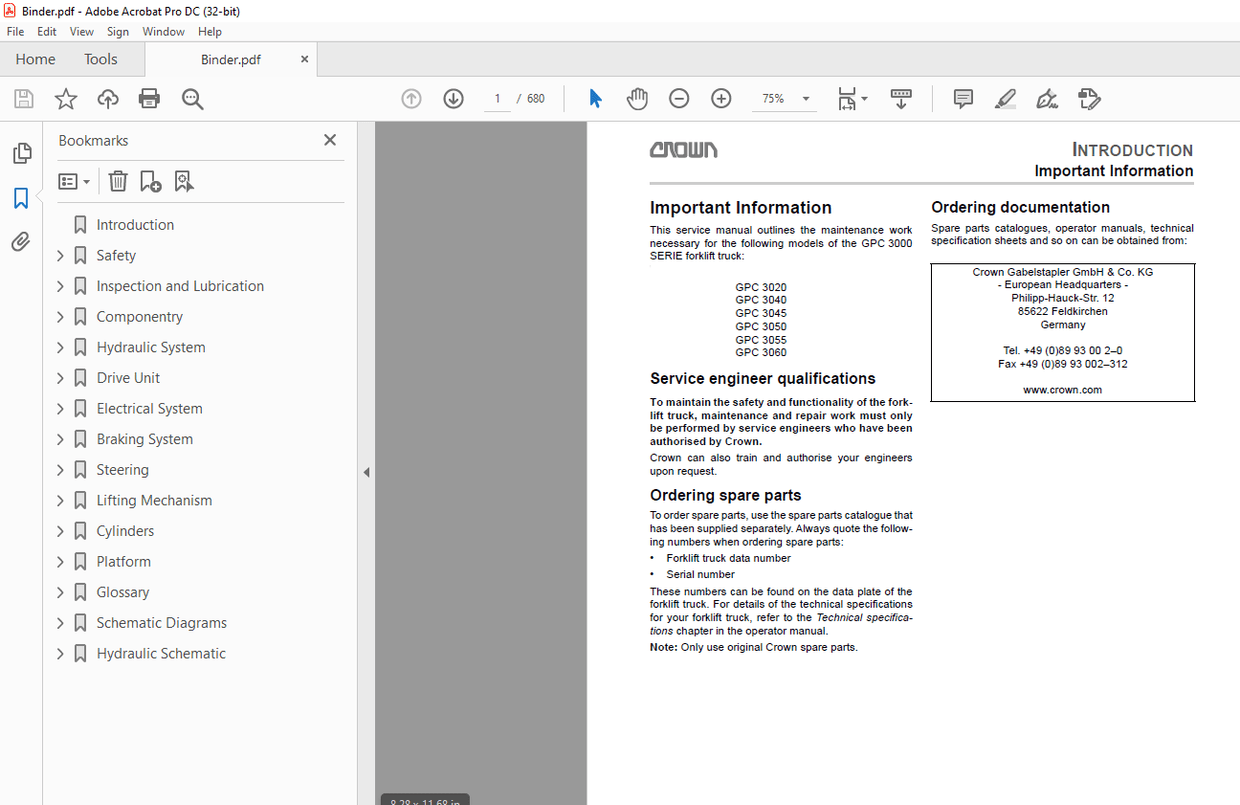The height and width of the screenshot is (805, 1240).
Task: Open the zoom percentage dropdown
Action: click(805, 98)
